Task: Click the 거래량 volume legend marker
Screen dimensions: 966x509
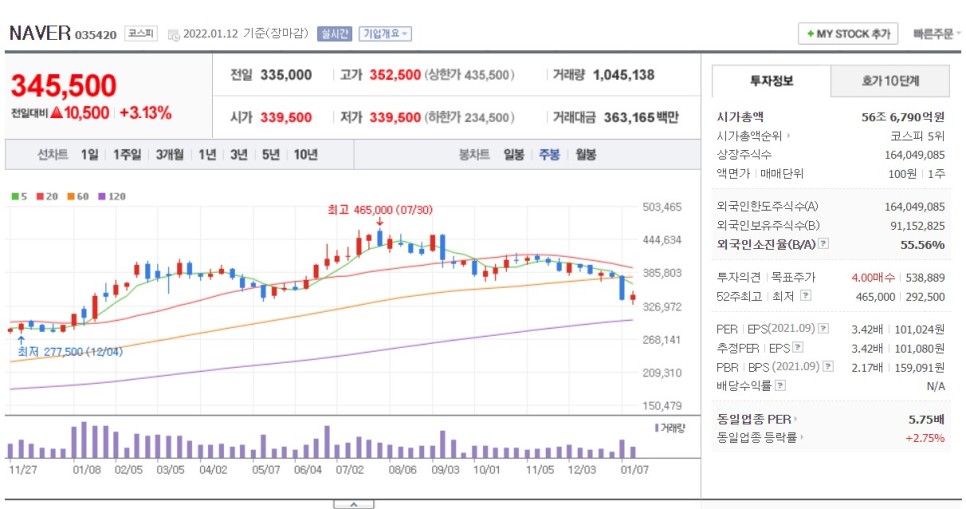Action: pos(670,428)
